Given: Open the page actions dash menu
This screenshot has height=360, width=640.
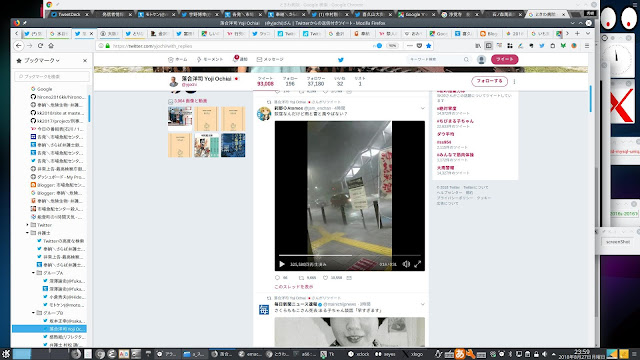Looking at the screenshot, I should coord(410,46).
